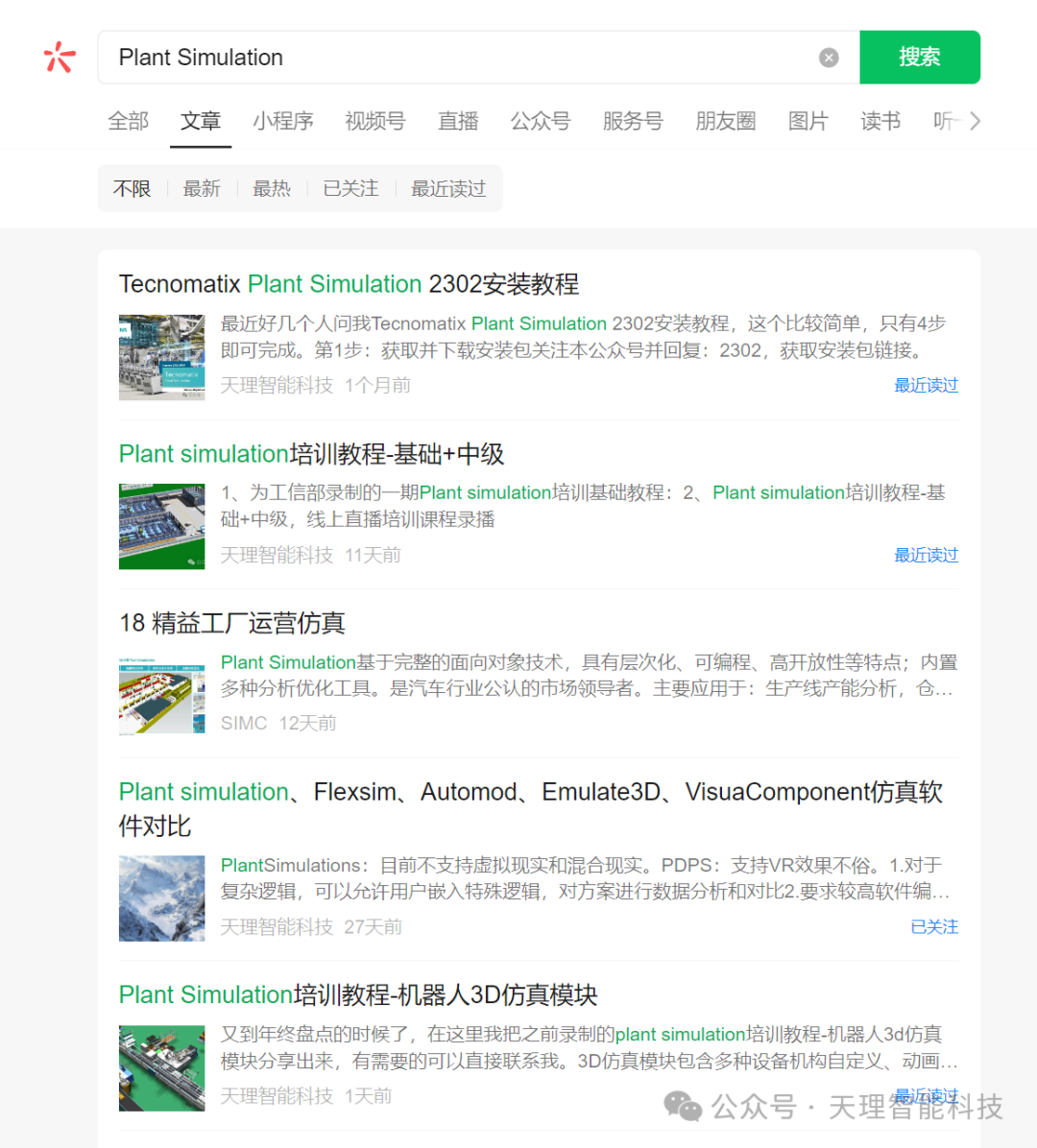Open Plant simulation培训教程-基础+中级 article title

(x=311, y=454)
